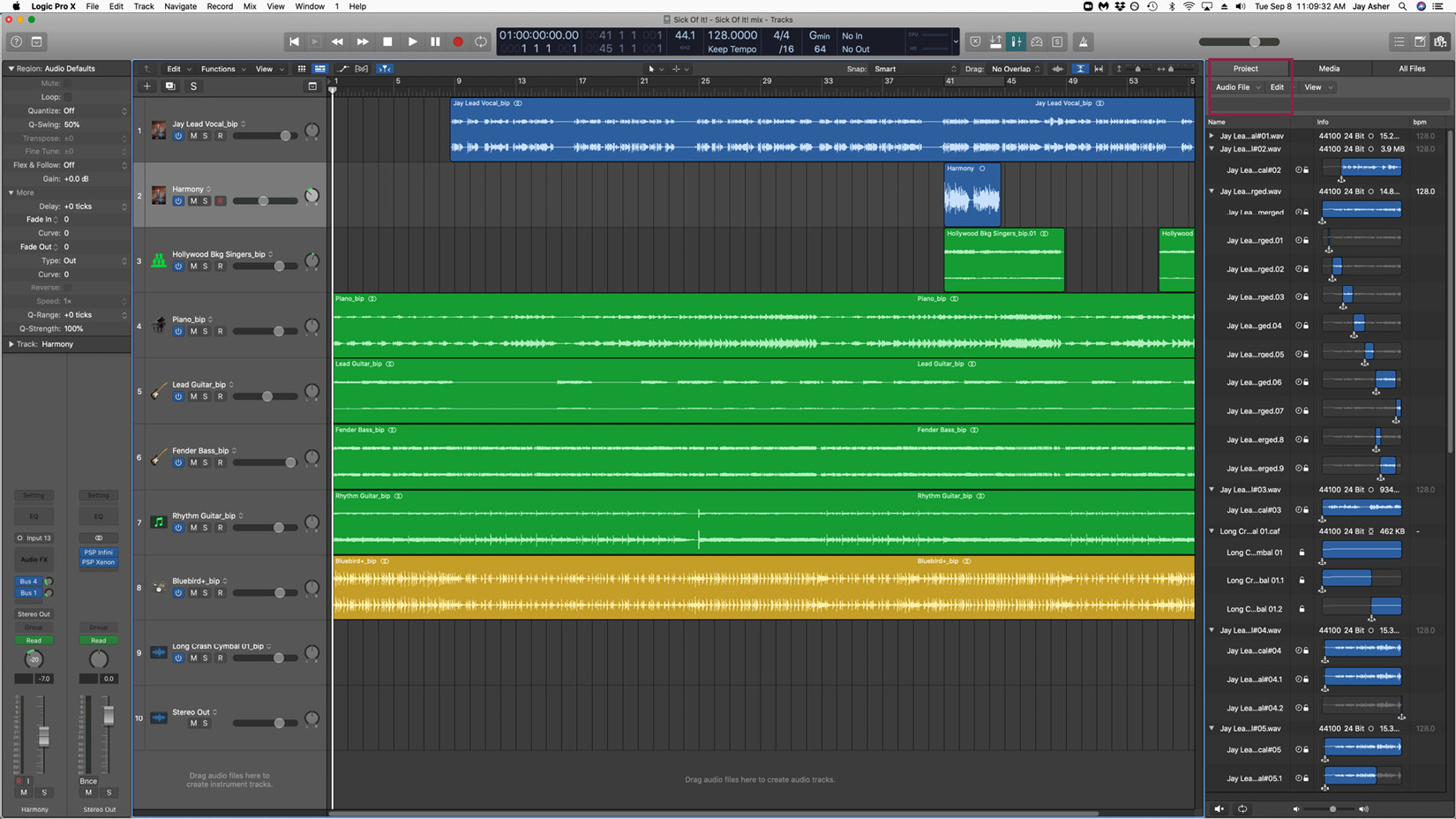Toggle power button on Bluebird+_bip track
The width and height of the screenshot is (1456, 819).
click(178, 593)
